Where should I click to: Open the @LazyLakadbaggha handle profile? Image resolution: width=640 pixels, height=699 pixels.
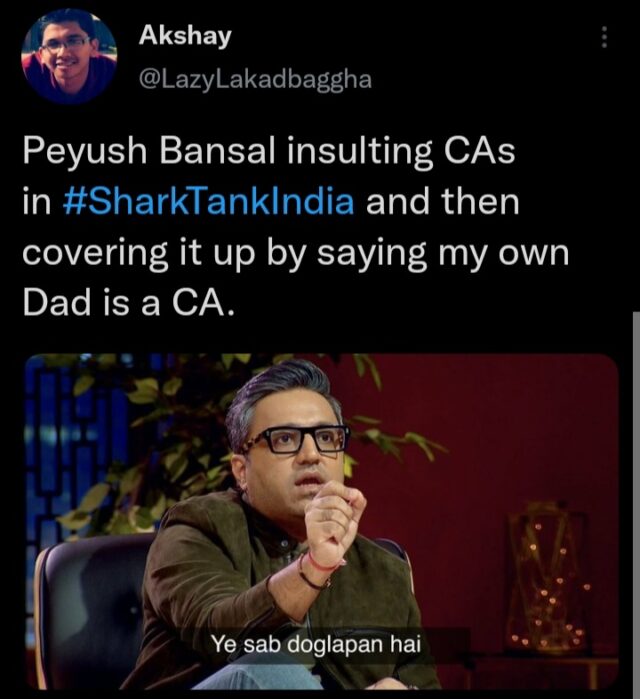click(255, 80)
